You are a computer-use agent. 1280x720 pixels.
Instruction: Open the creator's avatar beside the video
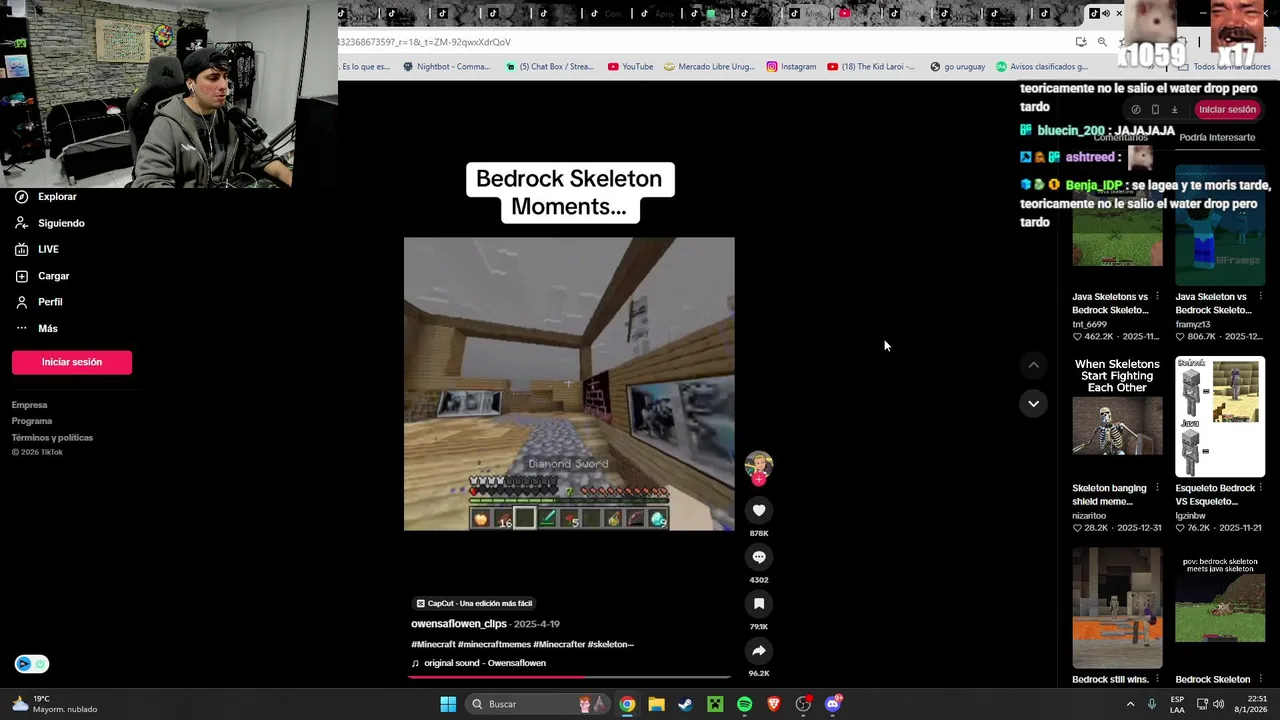[x=759, y=465]
